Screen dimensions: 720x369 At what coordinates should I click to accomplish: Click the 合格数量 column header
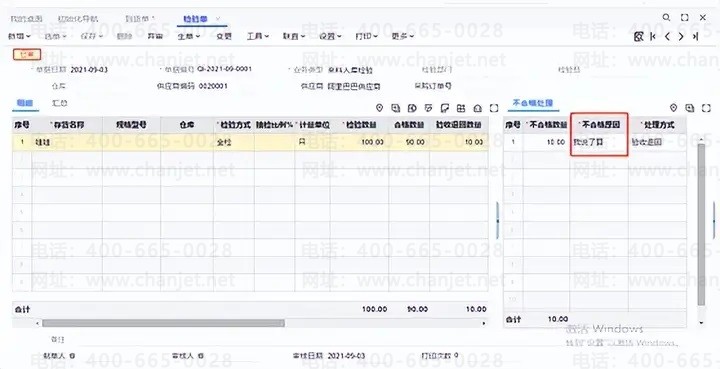tap(409, 125)
